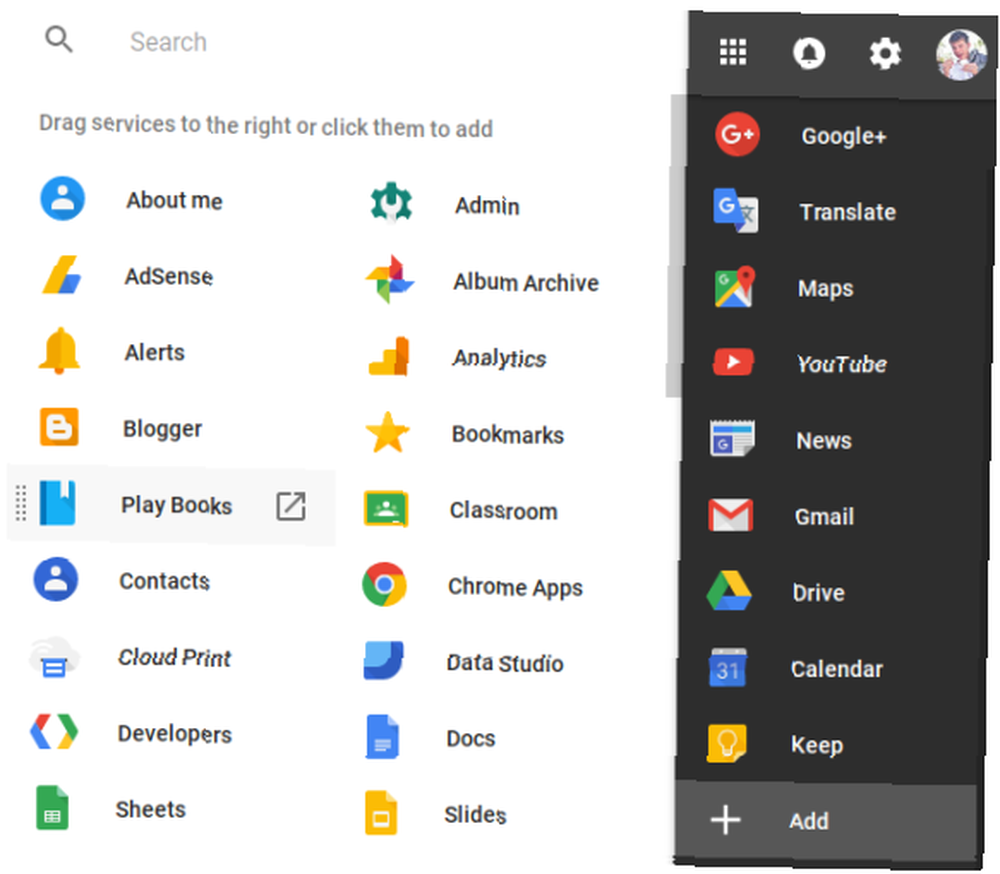This screenshot has height=874, width=1000.
Task: Click the Album Archive pinwheel icon
Action: pos(390,279)
